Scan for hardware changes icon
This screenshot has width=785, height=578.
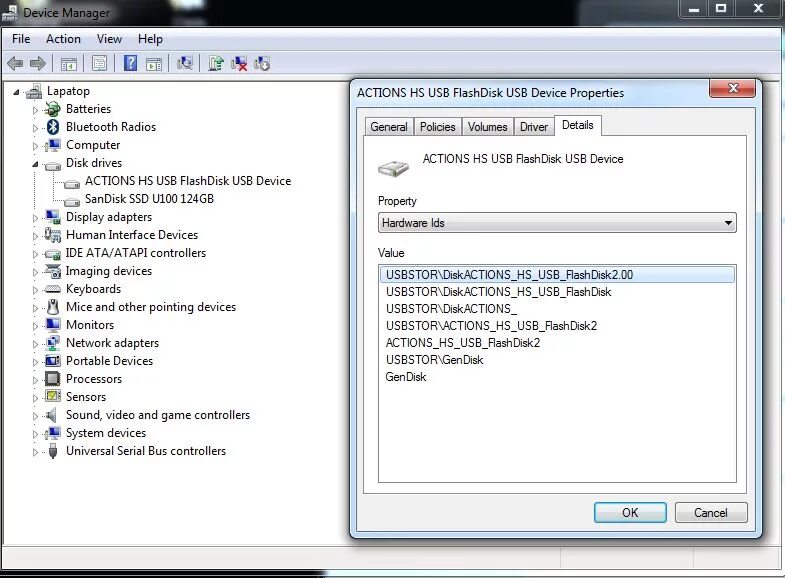pyautogui.click(x=185, y=64)
